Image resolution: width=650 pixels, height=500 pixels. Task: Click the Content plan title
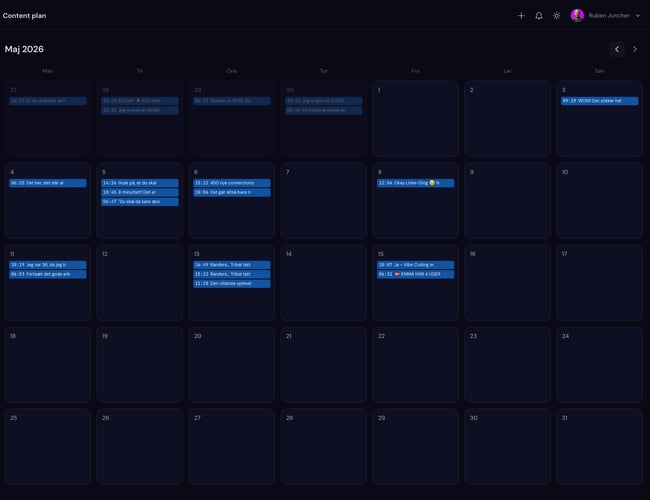[24, 16]
